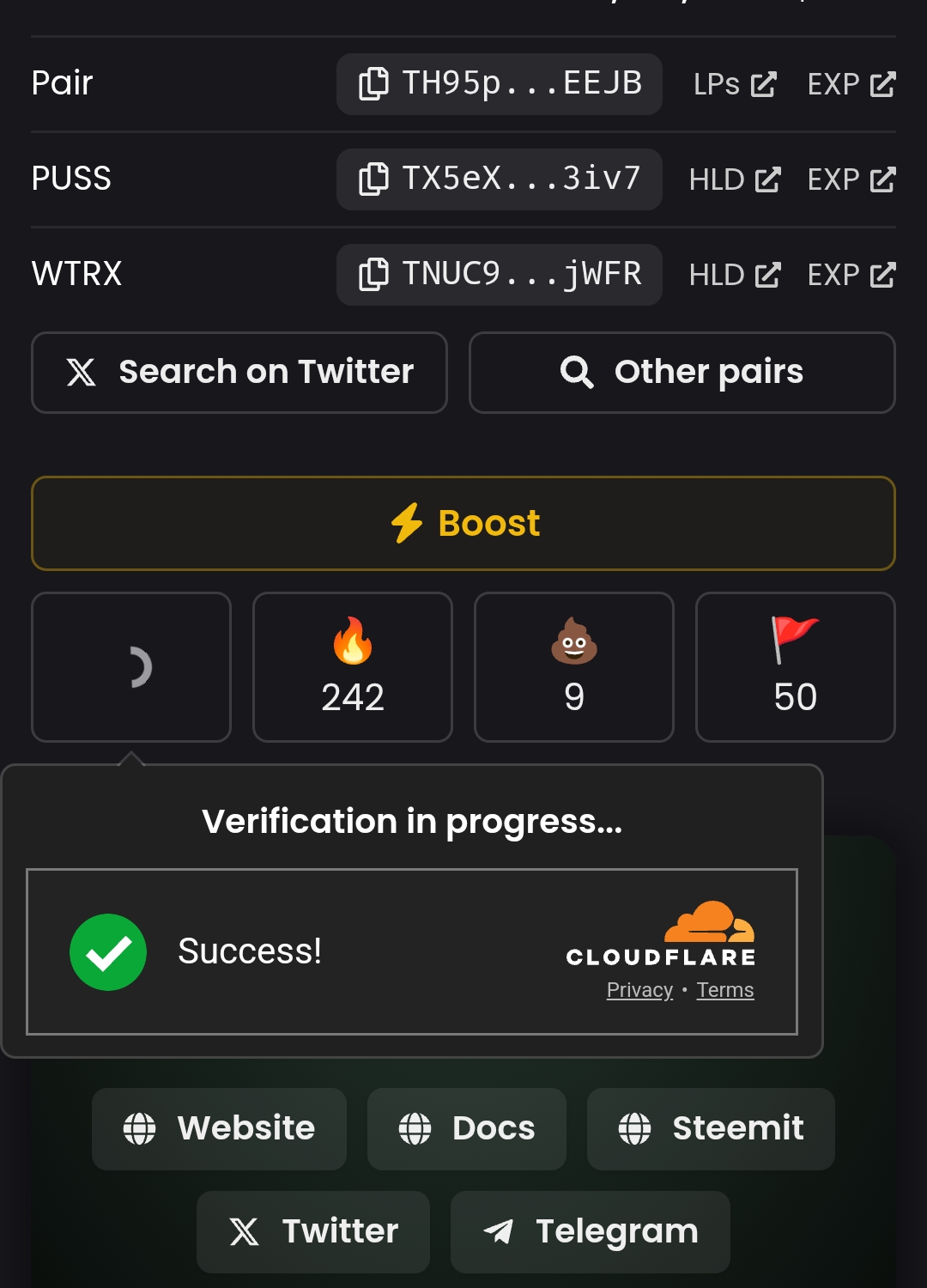This screenshot has height=1288, width=927.
Task: Open the Telegram channel link
Action: pyautogui.click(x=591, y=1232)
